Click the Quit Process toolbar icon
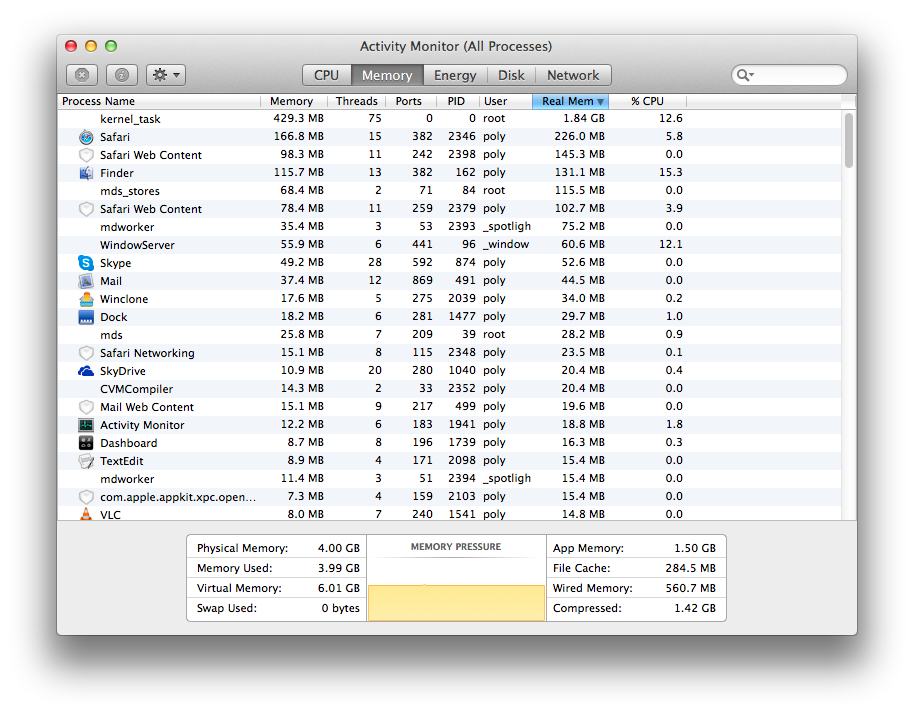This screenshot has width=914, height=714. (82, 75)
